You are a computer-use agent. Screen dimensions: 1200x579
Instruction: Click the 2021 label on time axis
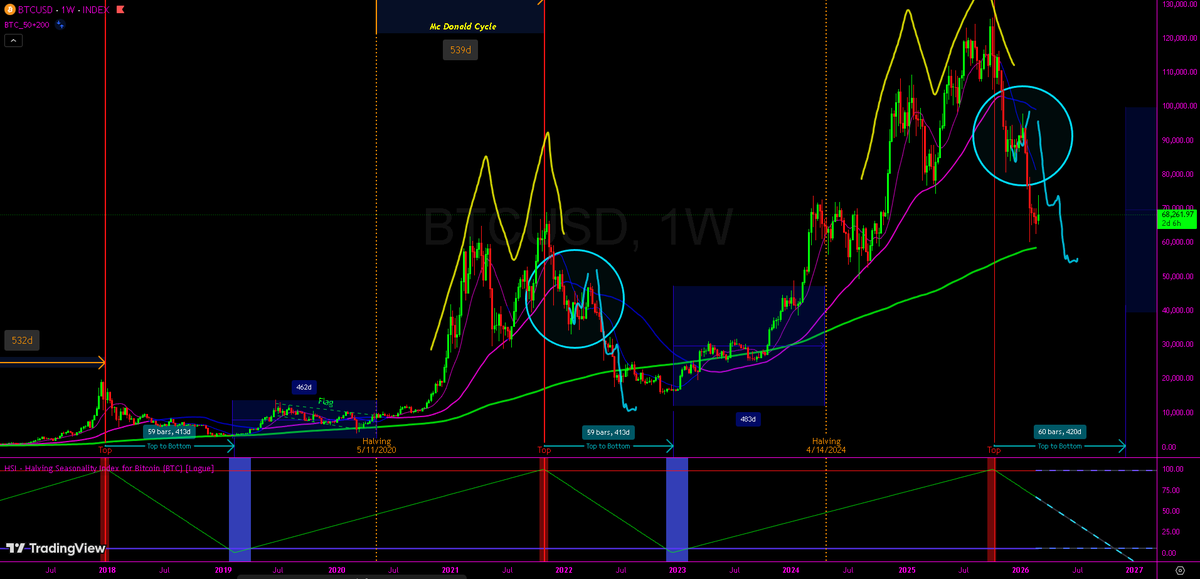pyautogui.click(x=450, y=570)
